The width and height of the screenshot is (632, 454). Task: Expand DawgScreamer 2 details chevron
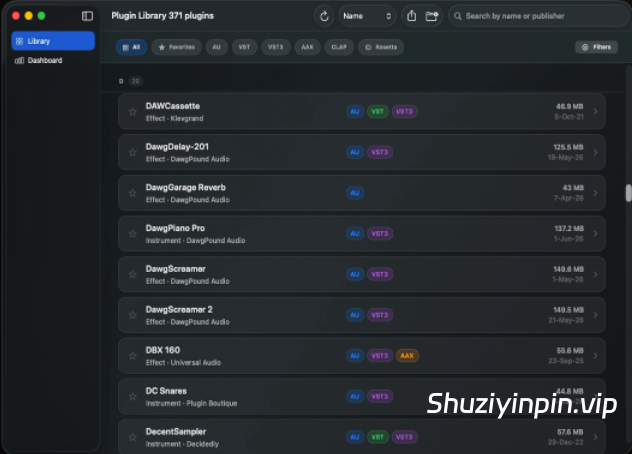tap(595, 315)
